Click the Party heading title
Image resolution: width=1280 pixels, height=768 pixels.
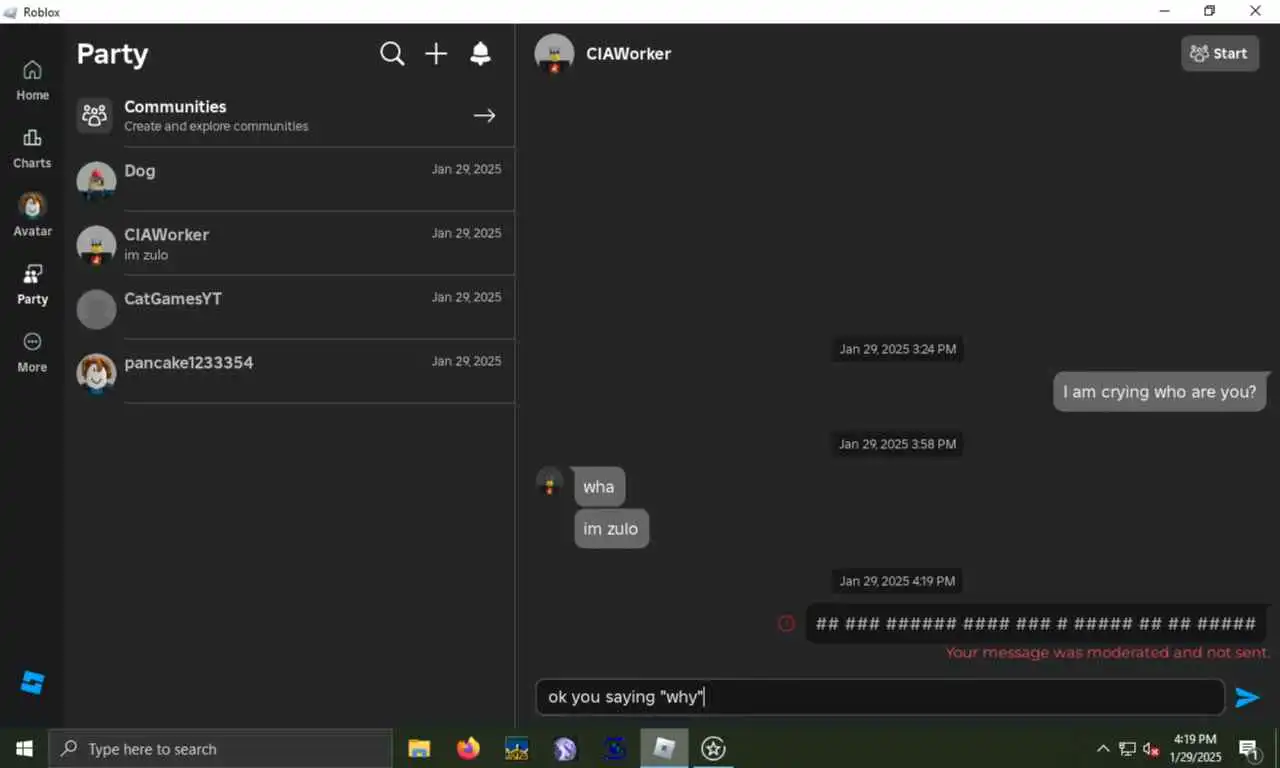click(x=112, y=54)
